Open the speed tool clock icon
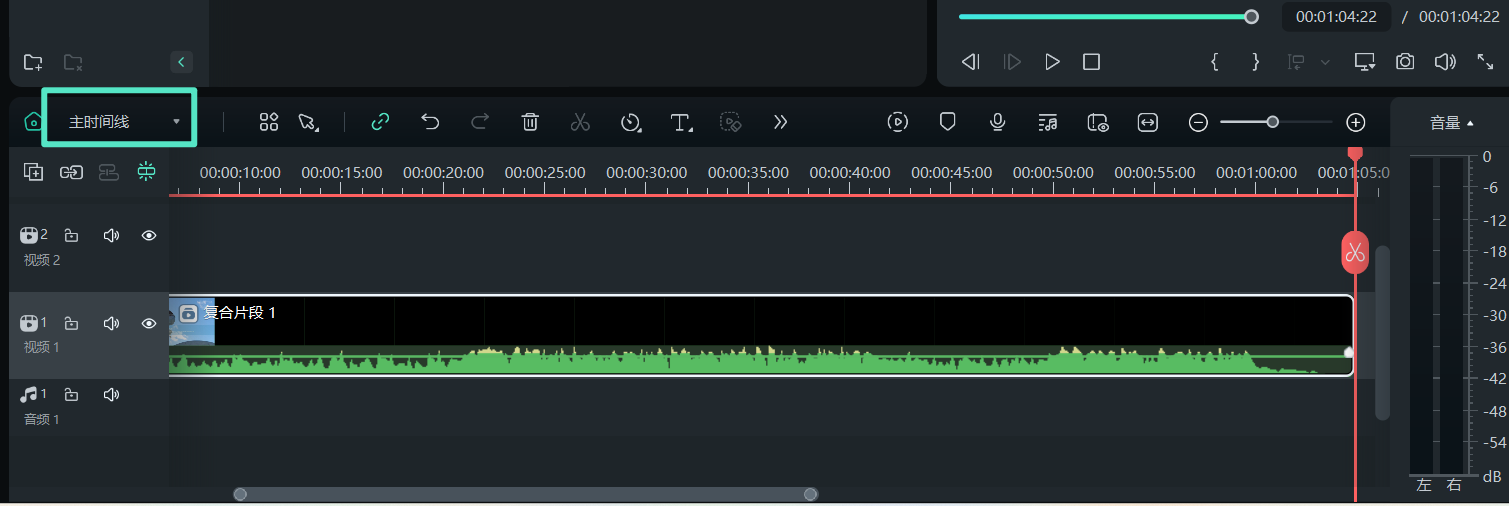The image size is (1509, 506). click(x=631, y=122)
